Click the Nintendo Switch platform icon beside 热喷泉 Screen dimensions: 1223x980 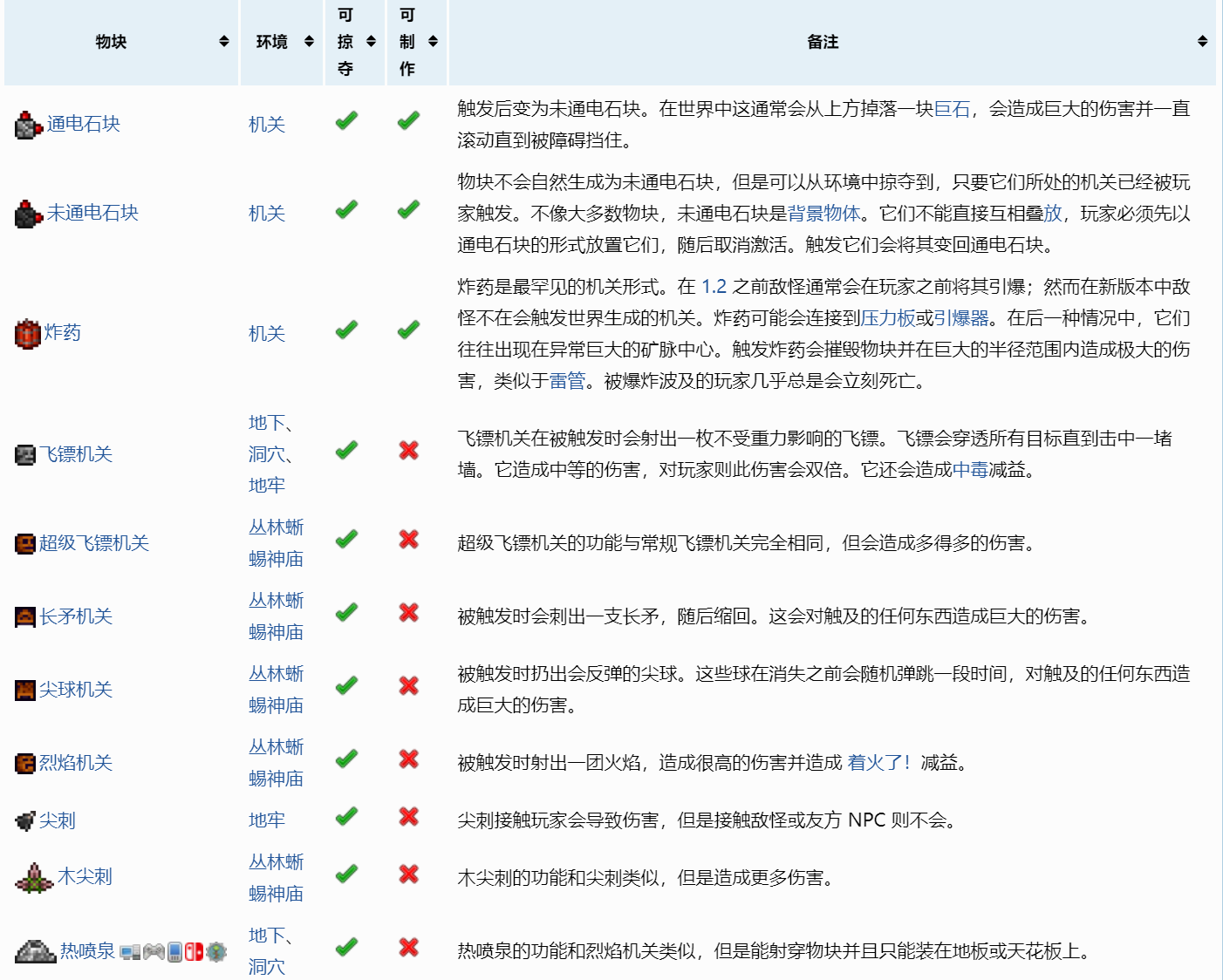coord(194,952)
